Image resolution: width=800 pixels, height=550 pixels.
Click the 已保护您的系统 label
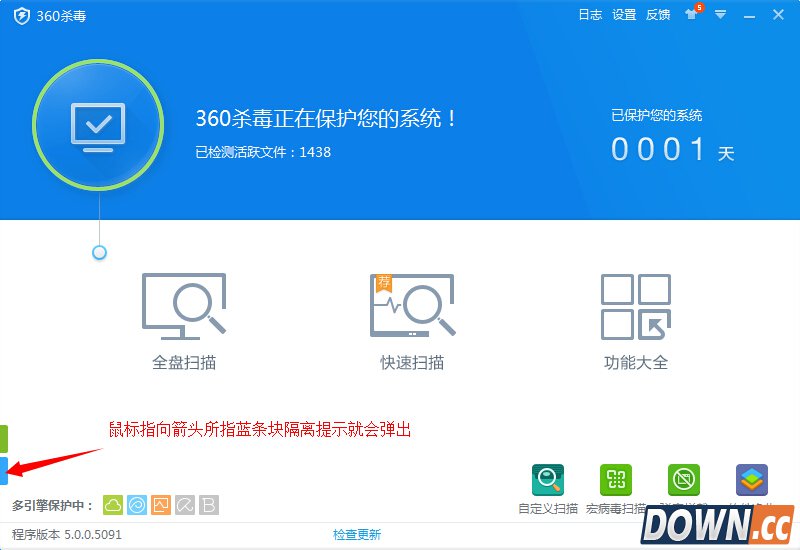[x=657, y=115]
